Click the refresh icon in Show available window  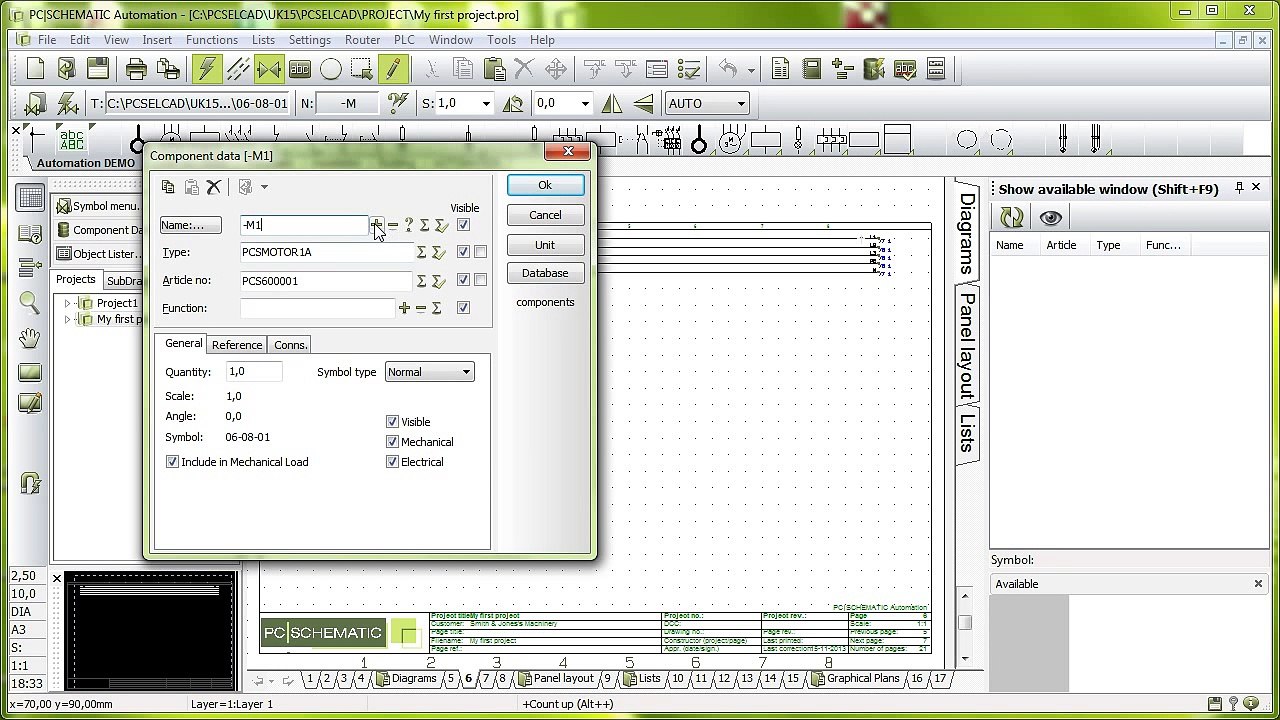[x=1012, y=217]
